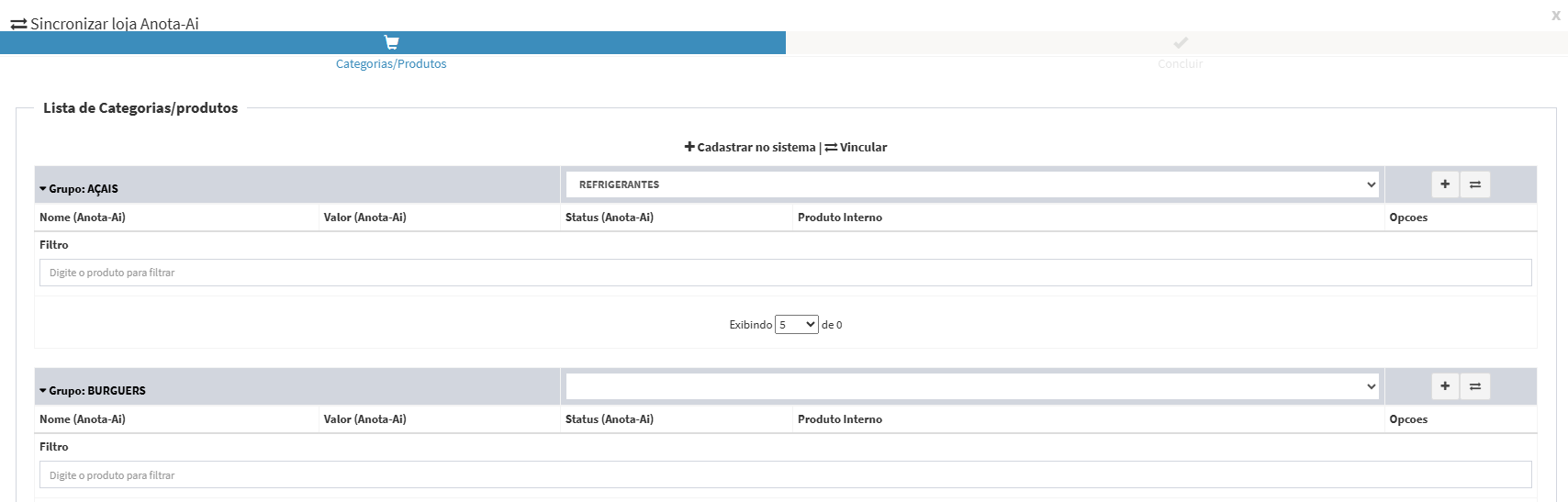Viewport: 1568px width, 502px height.
Task: Click the shopping cart step icon
Action: tap(392, 43)
